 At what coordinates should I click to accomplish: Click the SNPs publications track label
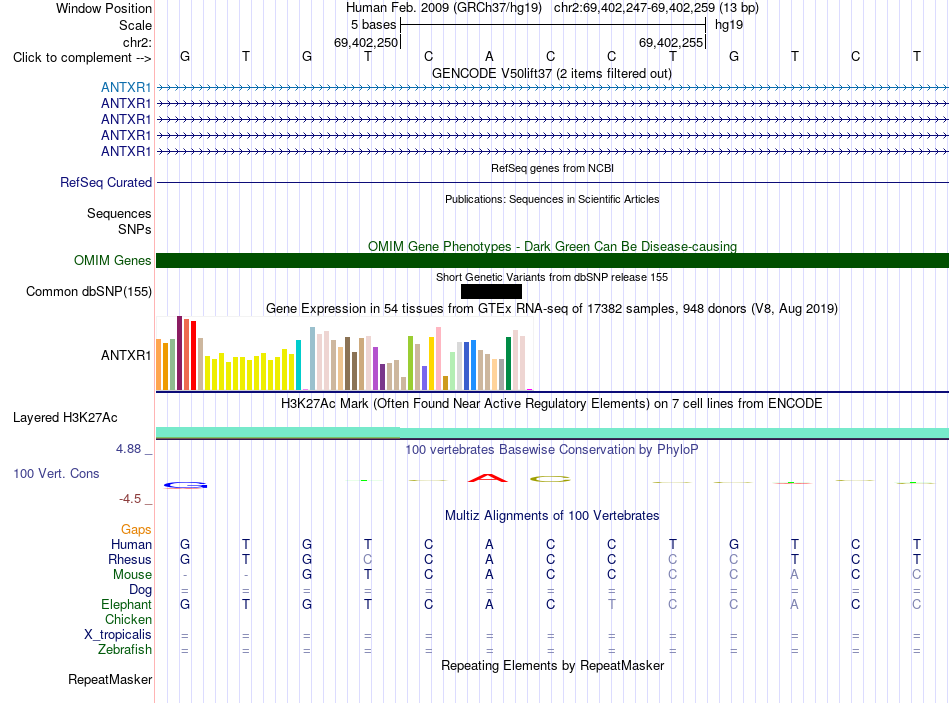pos(135,230)
